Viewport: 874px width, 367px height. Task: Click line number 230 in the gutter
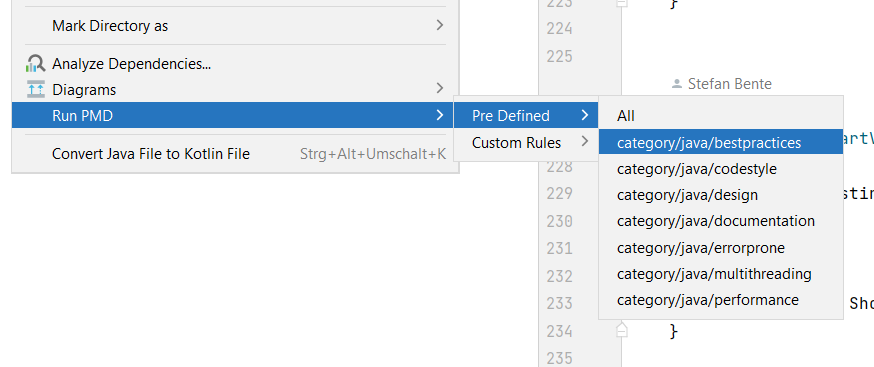pyautogui.click(x=559, y=221)
